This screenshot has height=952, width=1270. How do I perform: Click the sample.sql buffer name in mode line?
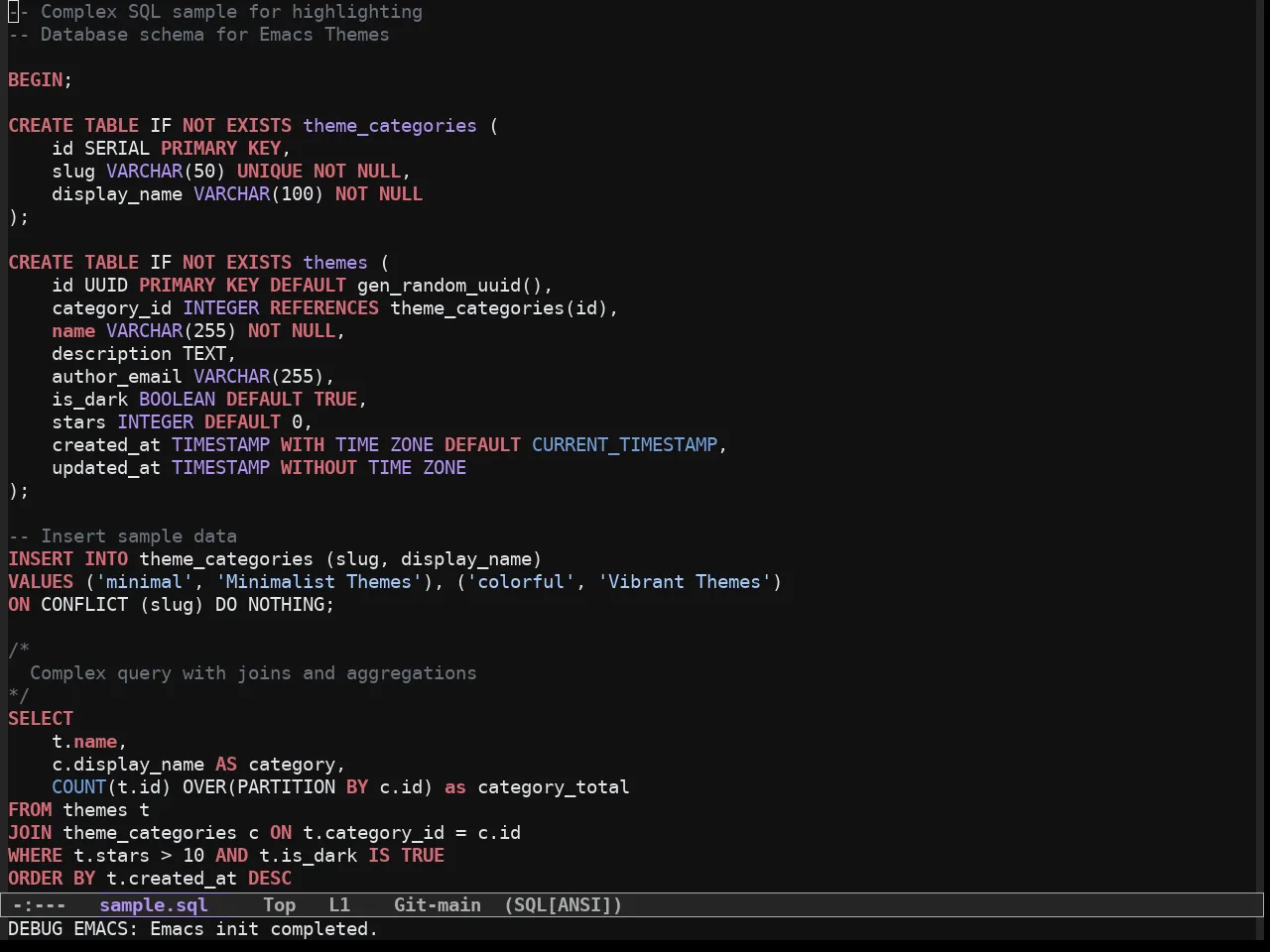pyautogui.click(x=154, y=905)
